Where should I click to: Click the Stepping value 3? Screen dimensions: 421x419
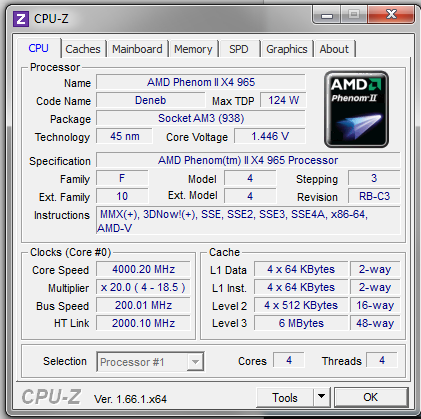tap(374, 178)
